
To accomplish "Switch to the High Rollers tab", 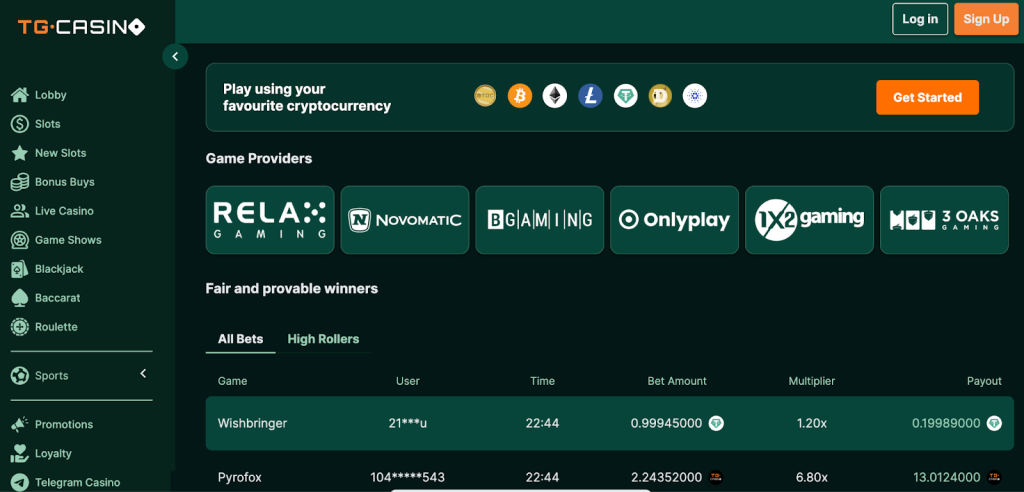I will [323, 339].
